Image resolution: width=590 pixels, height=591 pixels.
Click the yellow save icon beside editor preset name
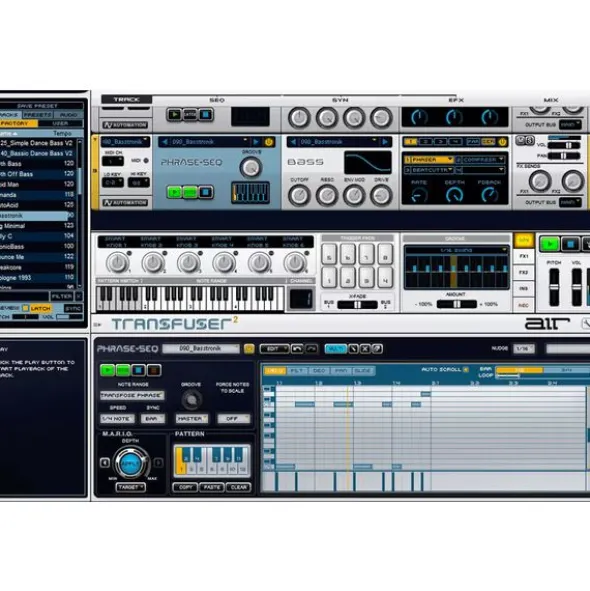tap(249, 349)
